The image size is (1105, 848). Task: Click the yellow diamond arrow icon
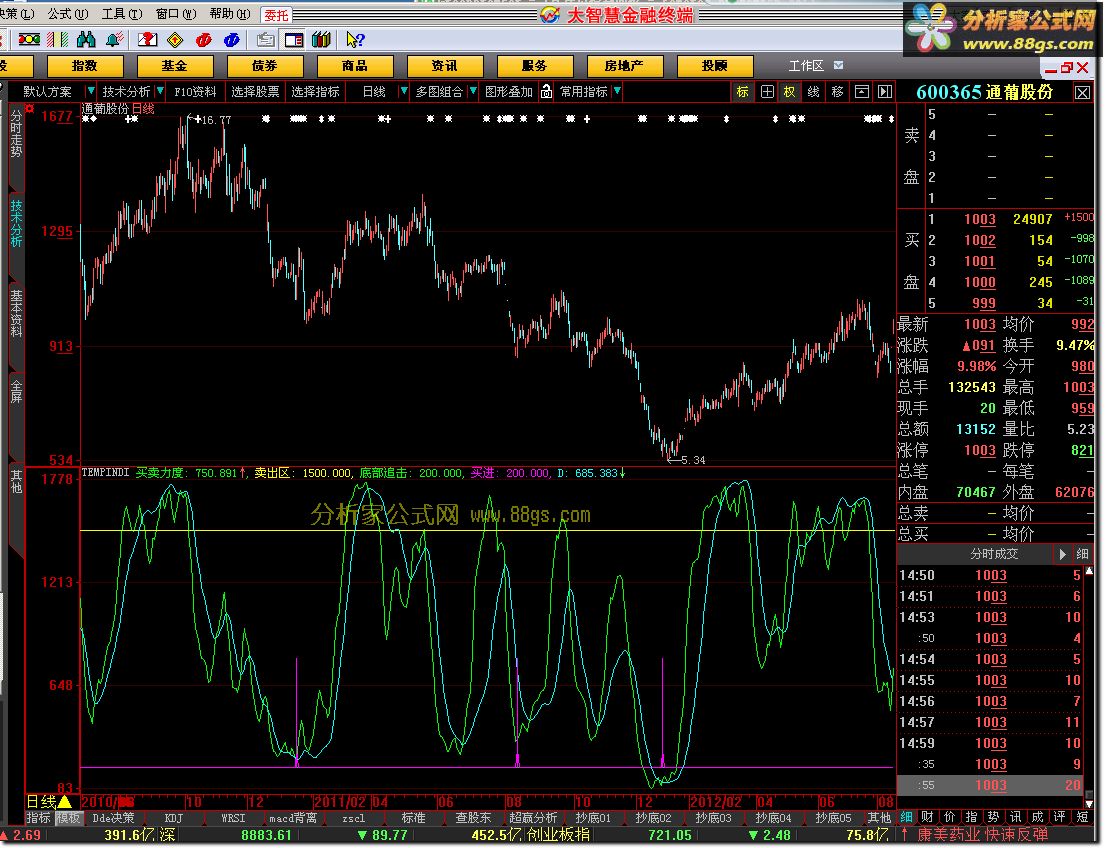click(175, 39)
